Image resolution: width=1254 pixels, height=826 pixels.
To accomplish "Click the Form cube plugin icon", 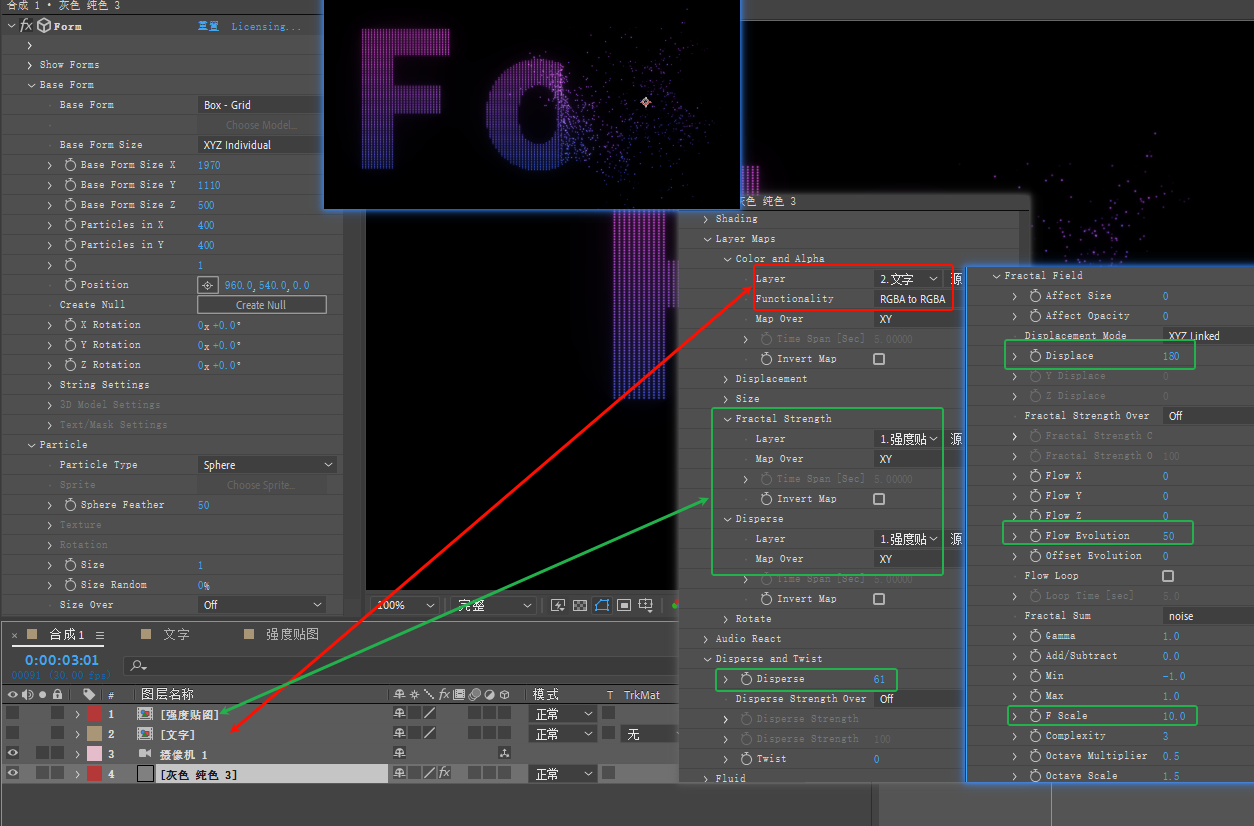I will [44, 26].
